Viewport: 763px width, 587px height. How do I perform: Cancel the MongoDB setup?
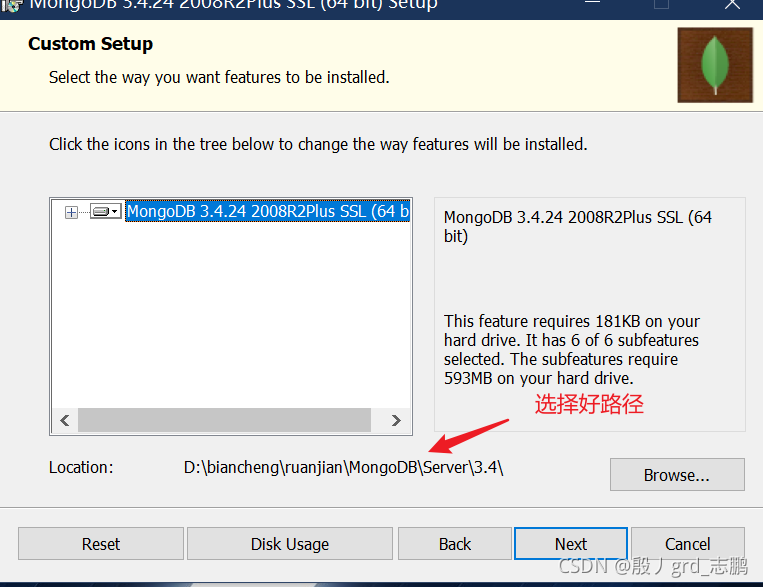pyautogui.click(x=688, y=544)
